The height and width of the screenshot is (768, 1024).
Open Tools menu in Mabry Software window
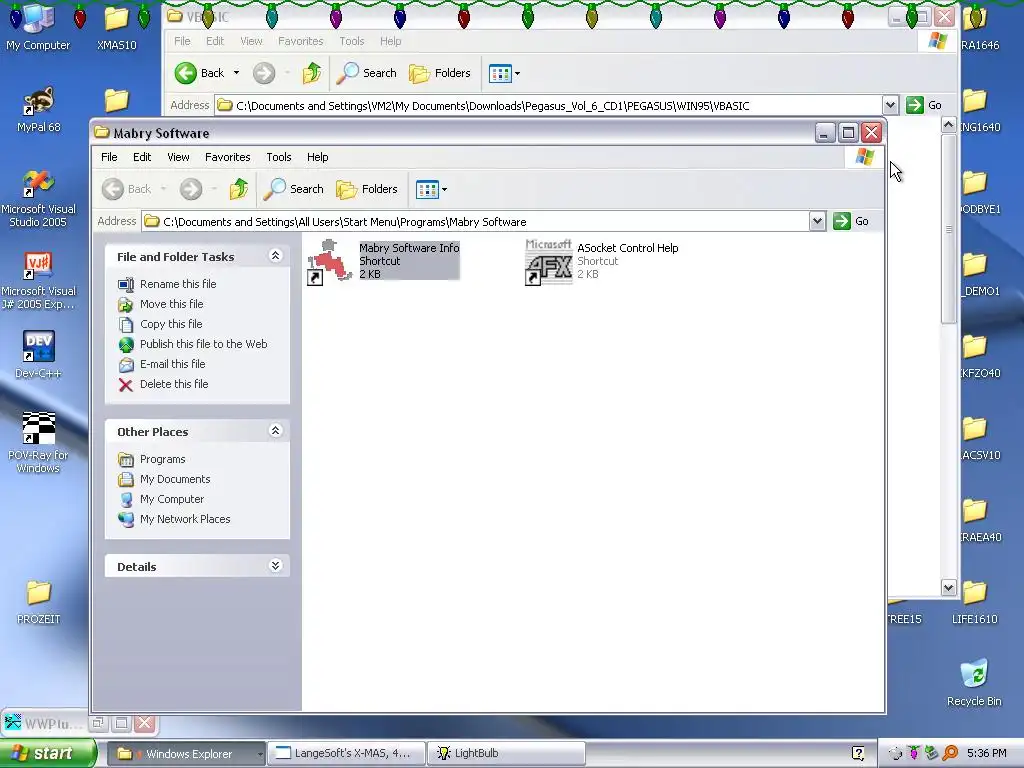[279, 157]
